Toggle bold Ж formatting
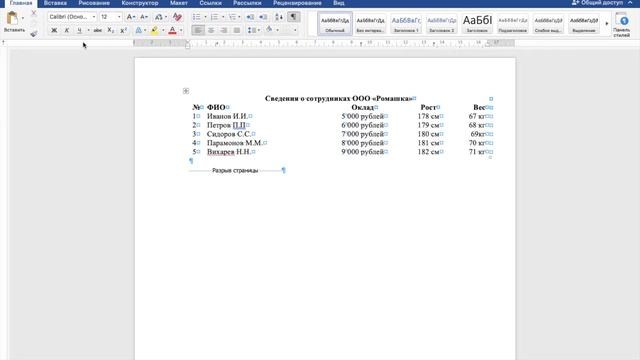This screenshot has height=360, width=640. [x=54, y=30]
